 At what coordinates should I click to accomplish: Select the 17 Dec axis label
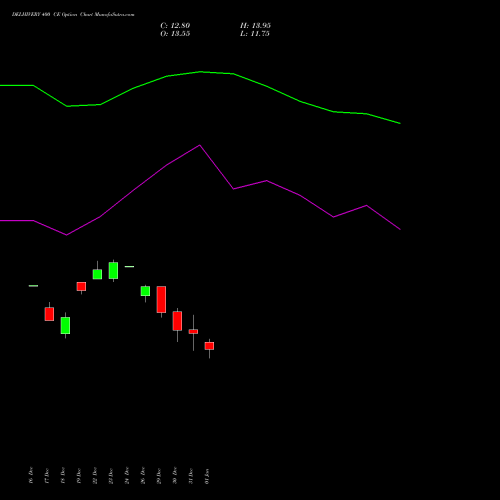pyautogui.click(x=47, y=475)
